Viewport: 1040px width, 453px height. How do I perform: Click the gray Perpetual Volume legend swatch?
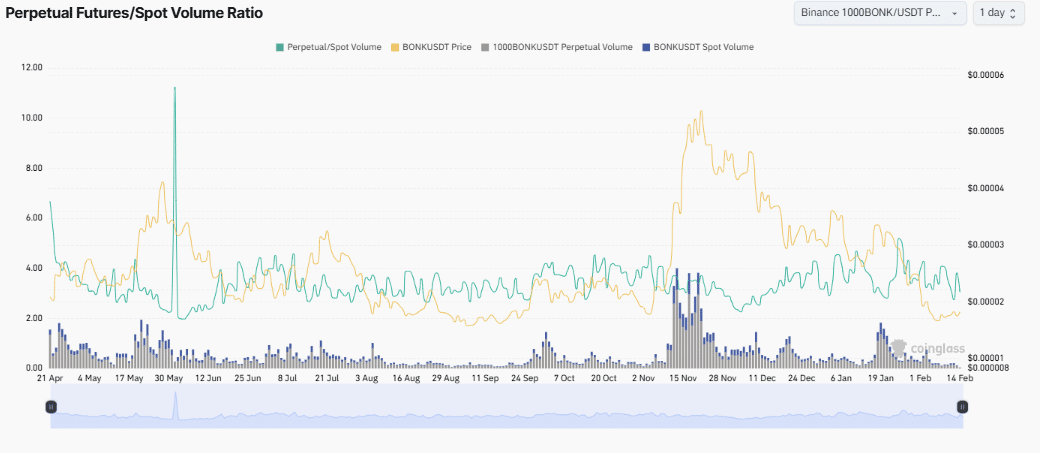tap(485, 47)
